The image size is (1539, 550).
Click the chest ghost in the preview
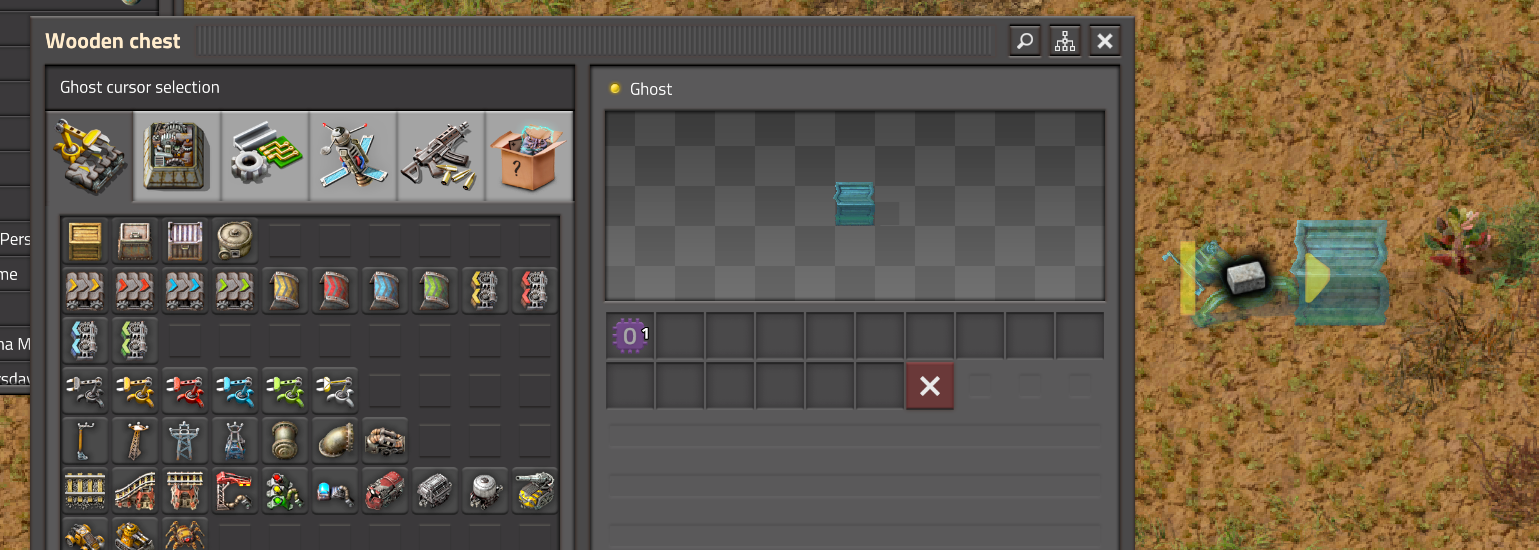click(x=854, y=203)
